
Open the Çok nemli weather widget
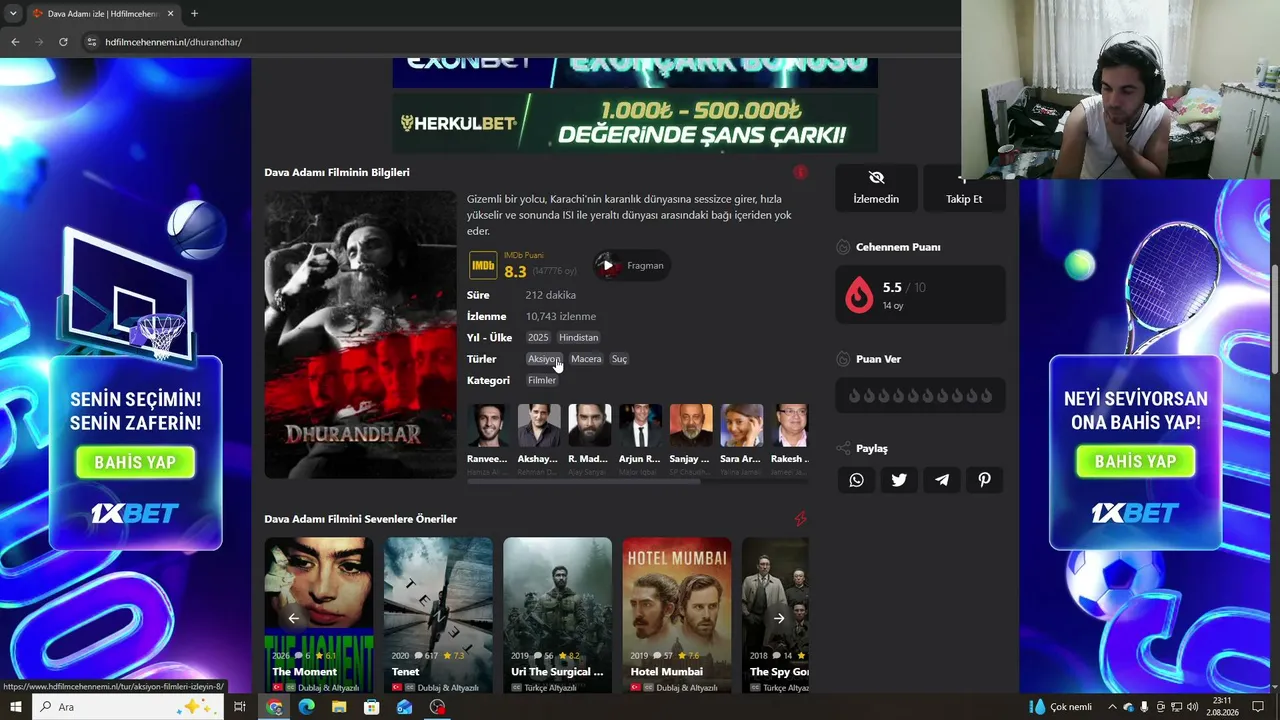click(1061, 707)
